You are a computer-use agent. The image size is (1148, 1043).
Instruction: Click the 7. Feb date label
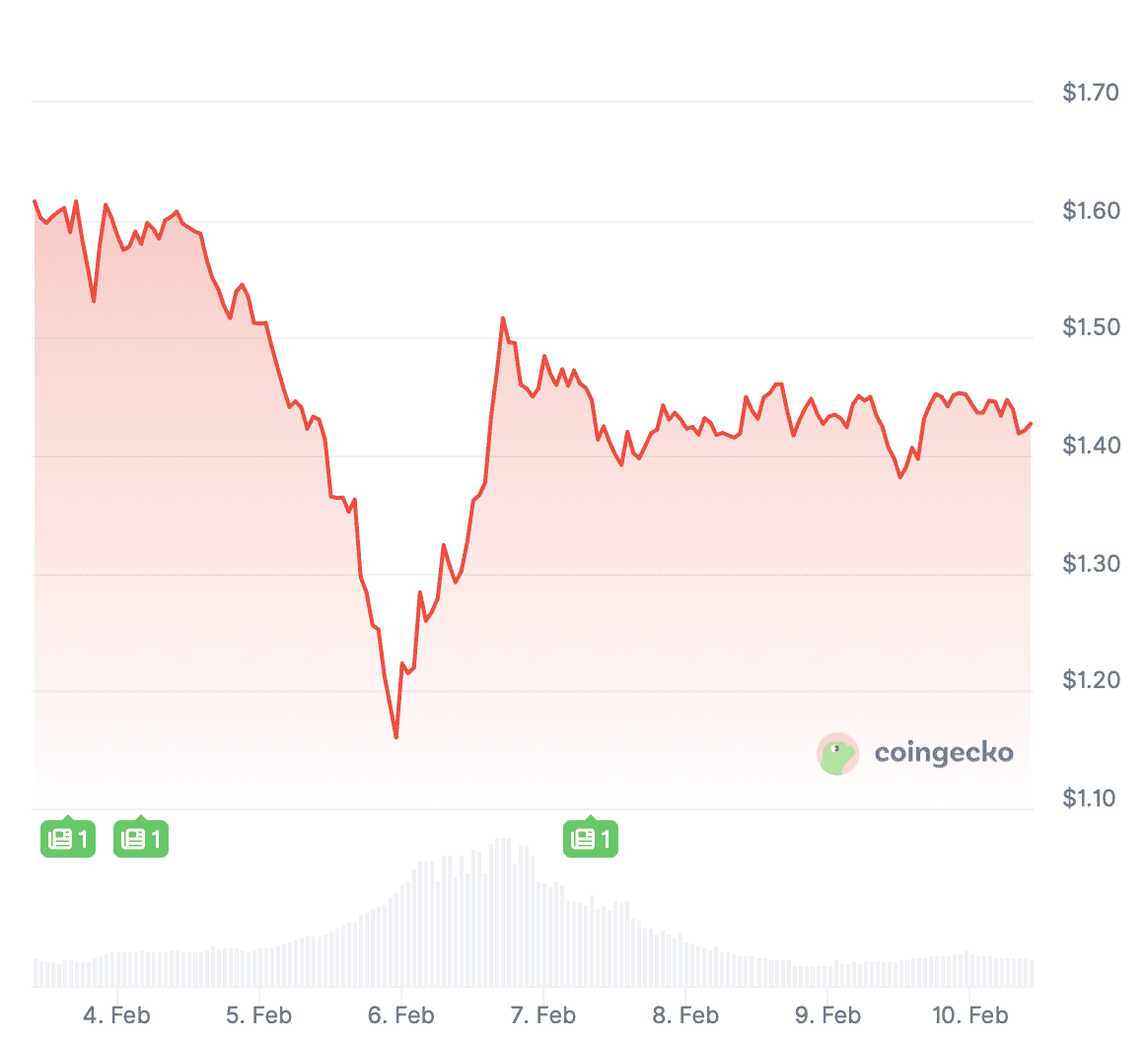click(542, 1014)
